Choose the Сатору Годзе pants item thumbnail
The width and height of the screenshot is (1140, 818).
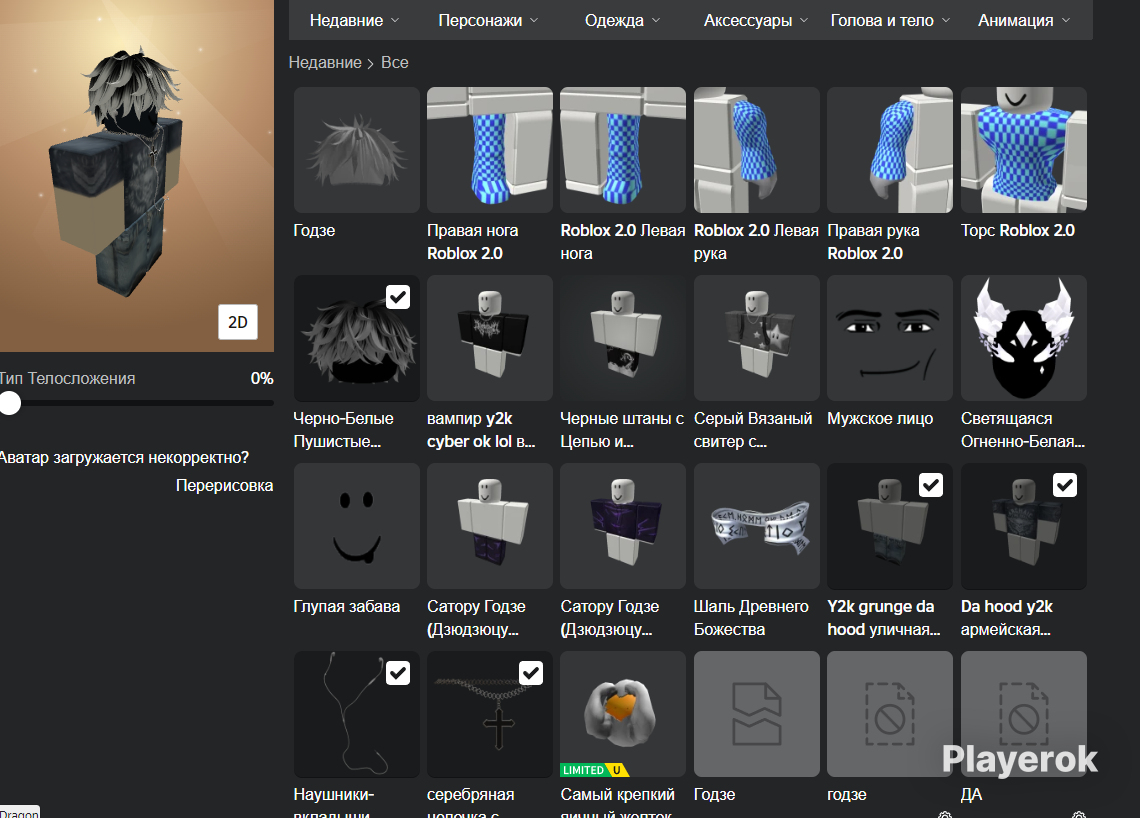(489, 526)
